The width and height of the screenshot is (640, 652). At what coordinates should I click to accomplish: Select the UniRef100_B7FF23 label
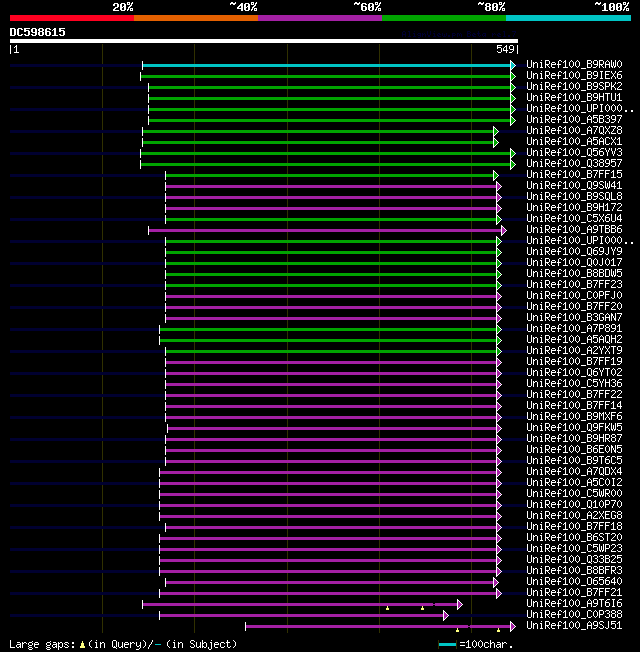pos(574,284)
